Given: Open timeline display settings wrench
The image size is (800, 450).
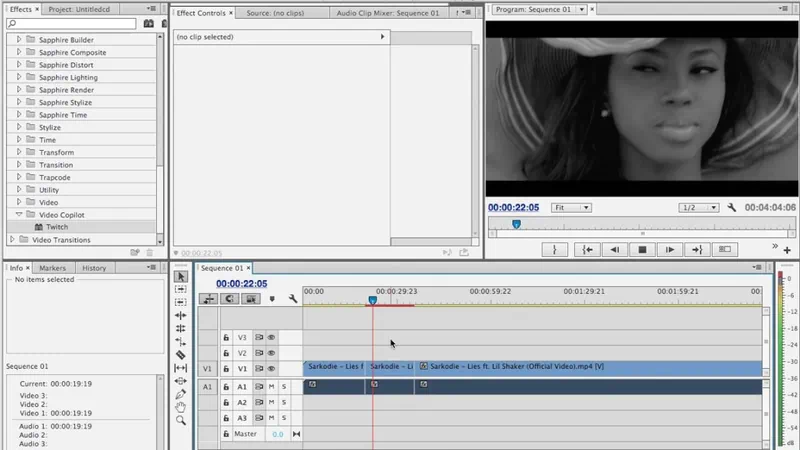Looking at the screenshot, I should coord(293,298).
